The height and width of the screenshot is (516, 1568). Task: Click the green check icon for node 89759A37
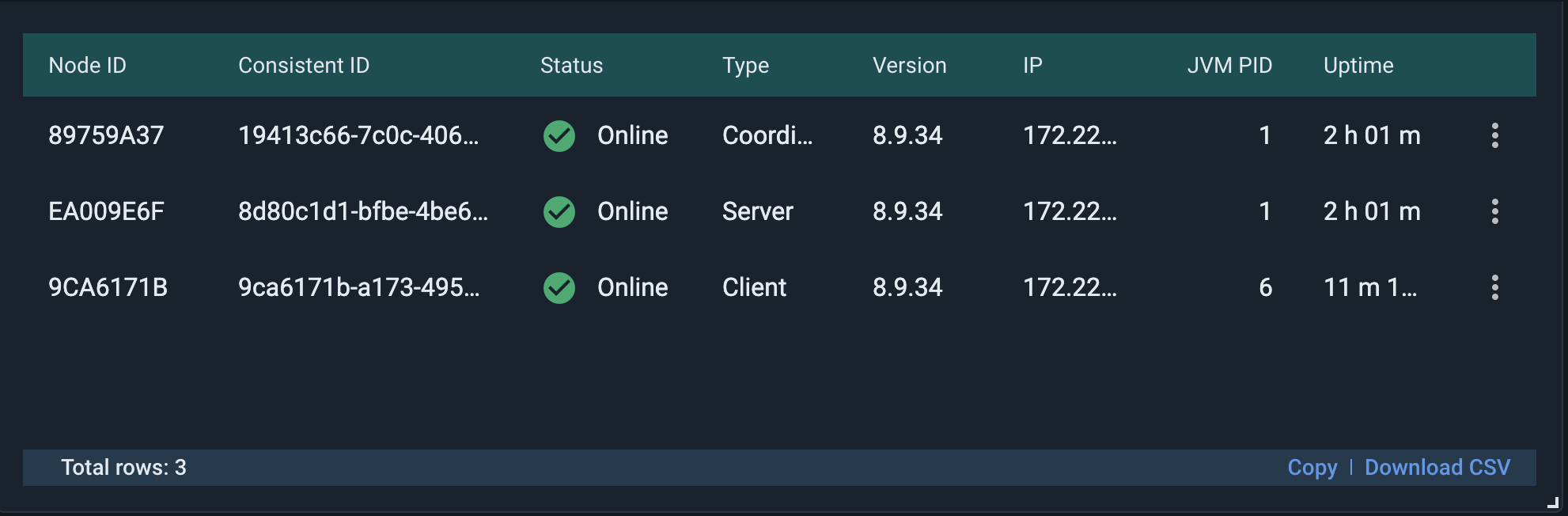tap(559, 136)
